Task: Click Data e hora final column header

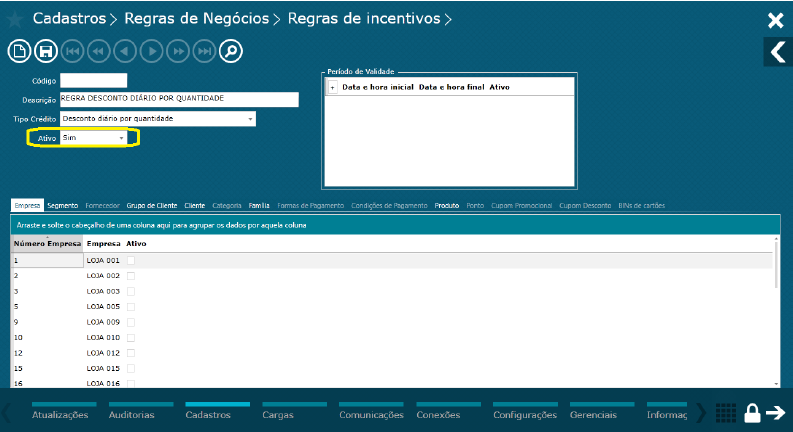Action: pyautogui.click(x=452, y=88)
